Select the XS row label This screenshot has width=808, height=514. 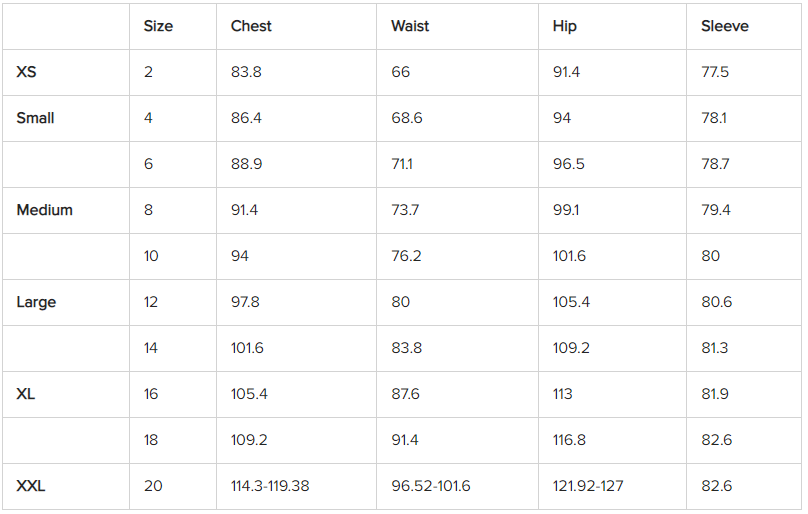tap(29, 72)
